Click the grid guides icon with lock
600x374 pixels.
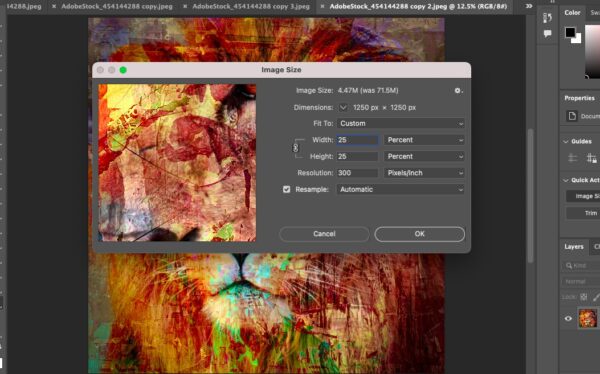[591, 158]
